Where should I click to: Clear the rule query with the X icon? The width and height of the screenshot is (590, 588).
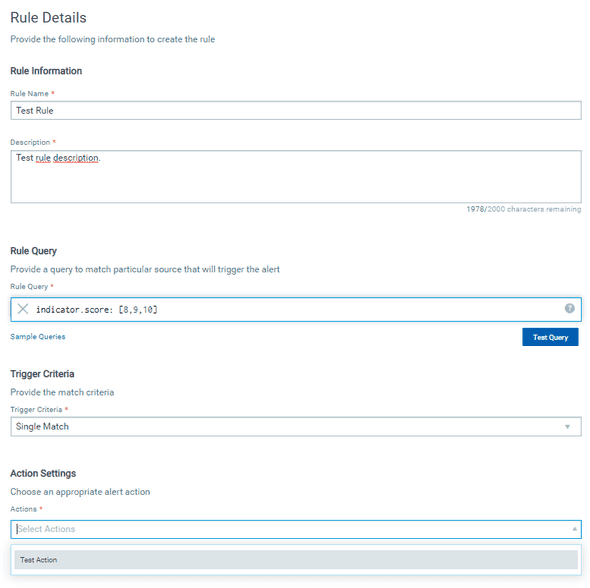(x=23, y=309)
